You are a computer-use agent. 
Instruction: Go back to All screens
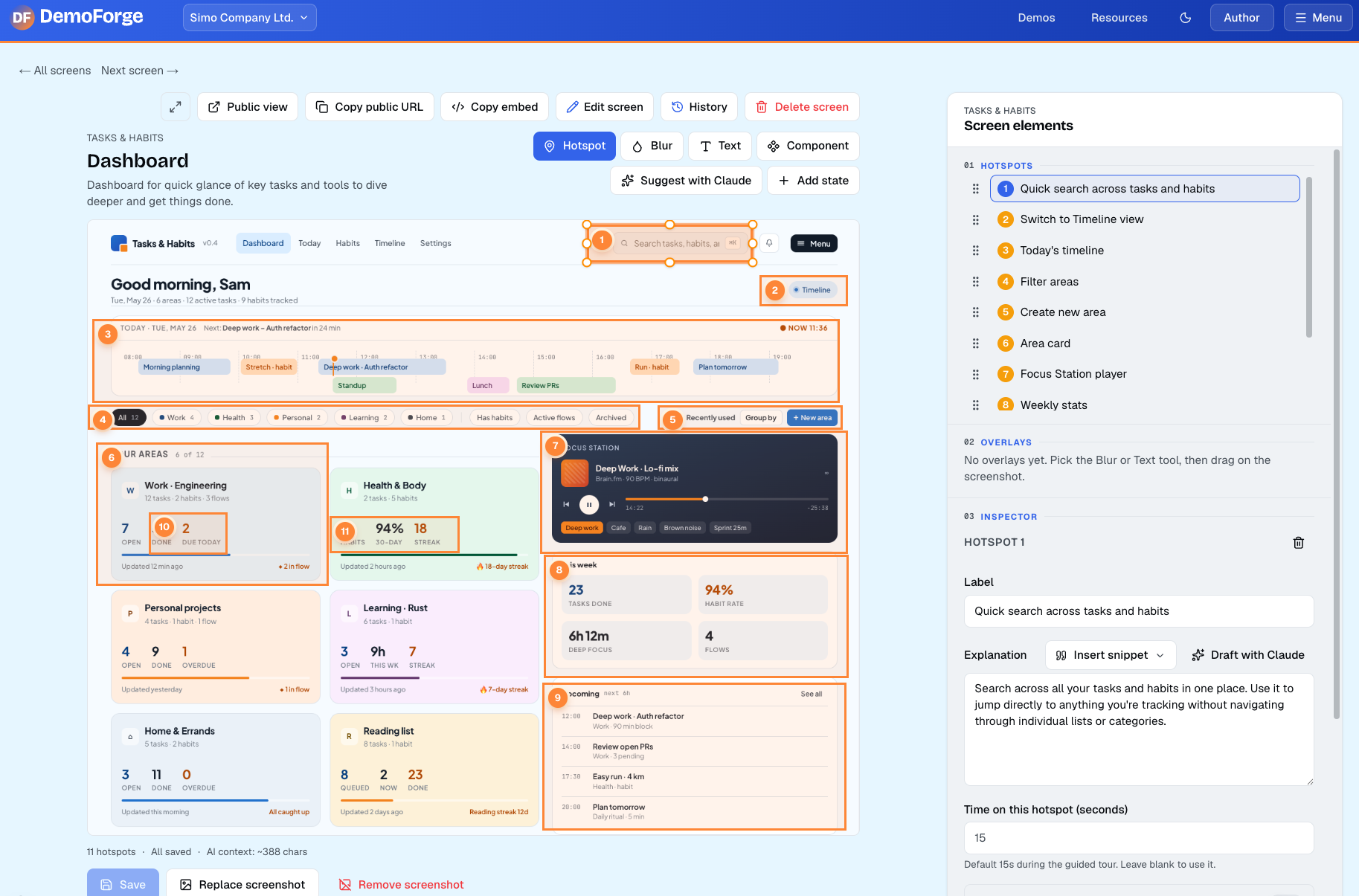click(55, 71)
